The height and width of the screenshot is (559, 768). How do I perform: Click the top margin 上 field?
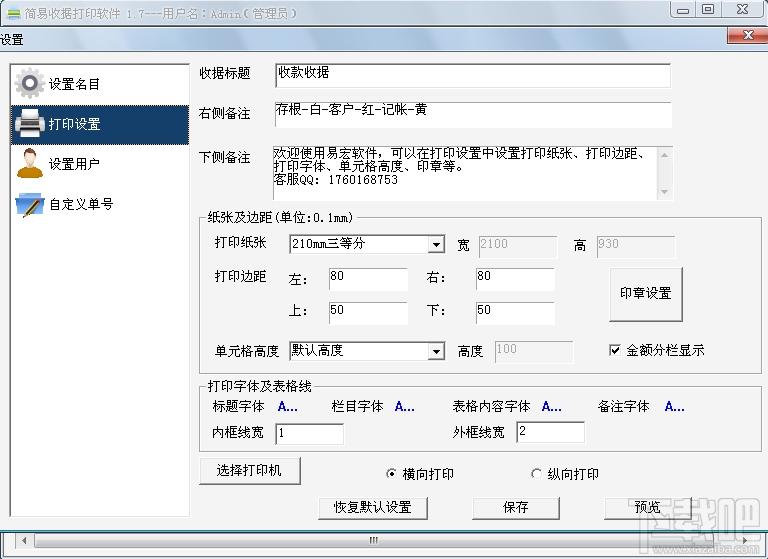[x=368, y=313]
